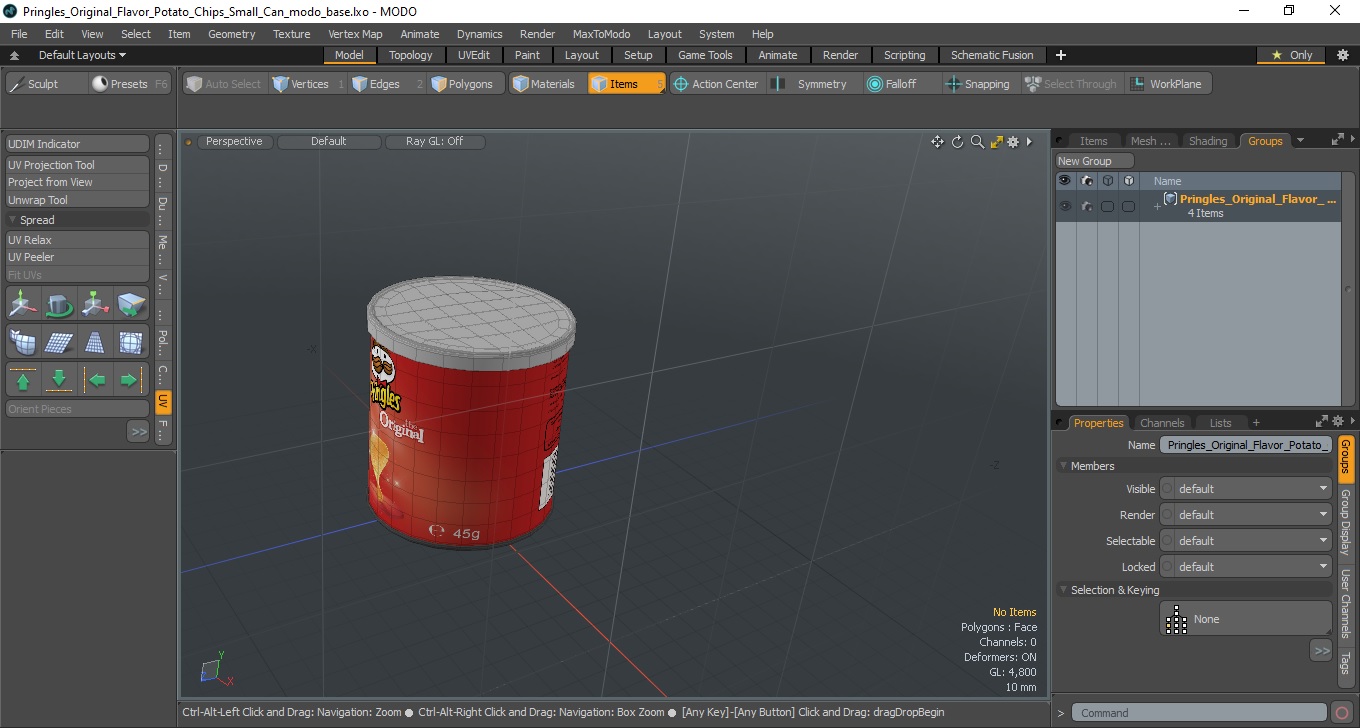The image size is (1360, 728).
Task: Click the UV Projection Tool button
Action: (77, 165)
